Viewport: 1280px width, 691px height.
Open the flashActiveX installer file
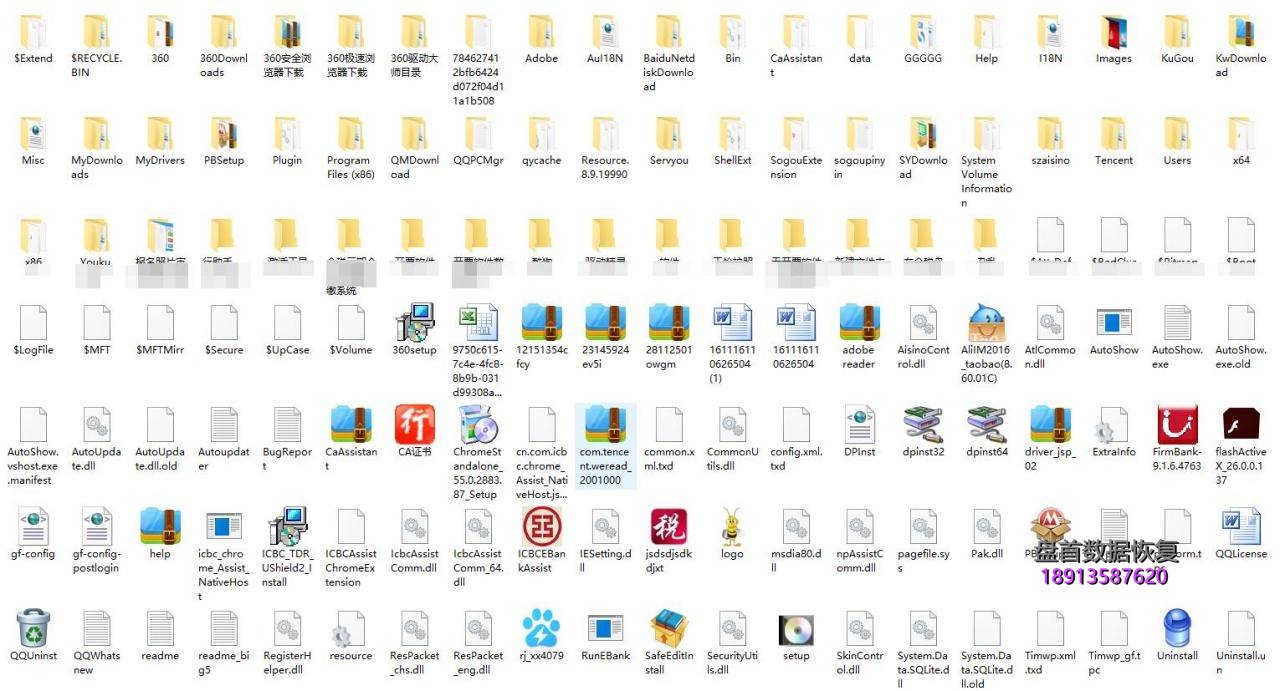[1241, 425]
